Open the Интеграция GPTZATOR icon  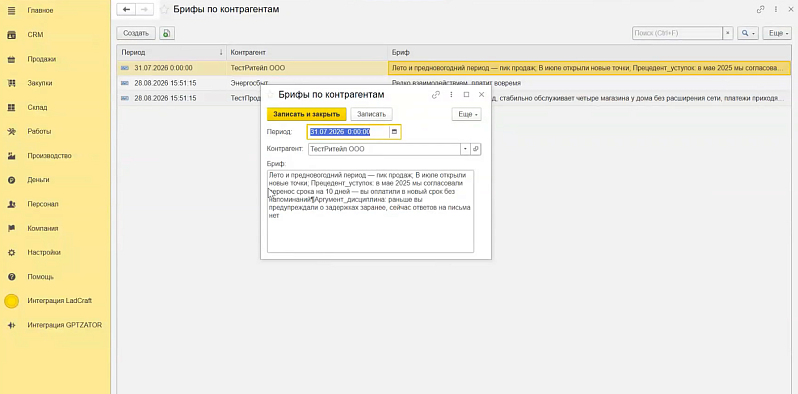pyautogui.click(x=11, y=325)
